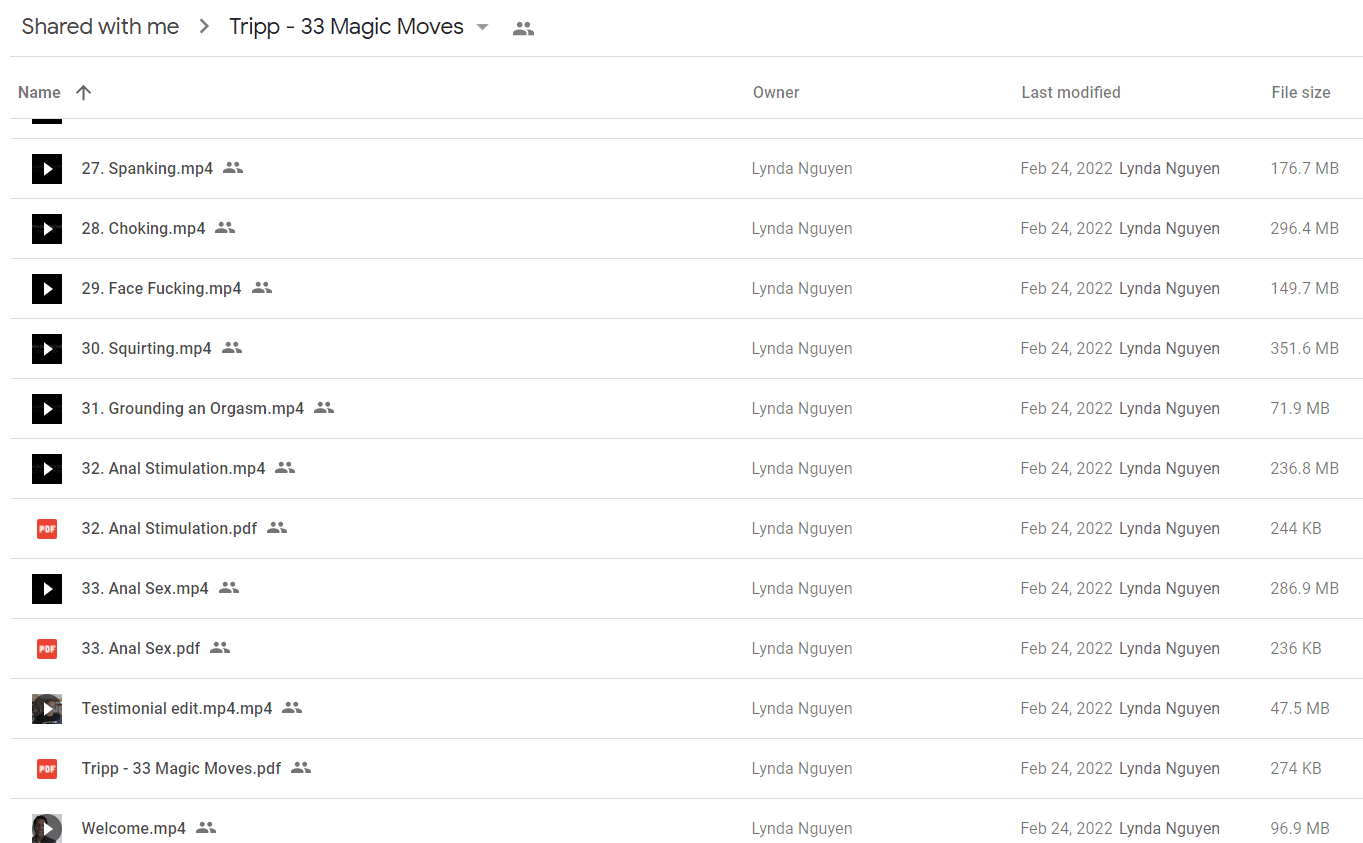
Task: Select the file named 28. Choking.mp4
Action: point(143,228)
